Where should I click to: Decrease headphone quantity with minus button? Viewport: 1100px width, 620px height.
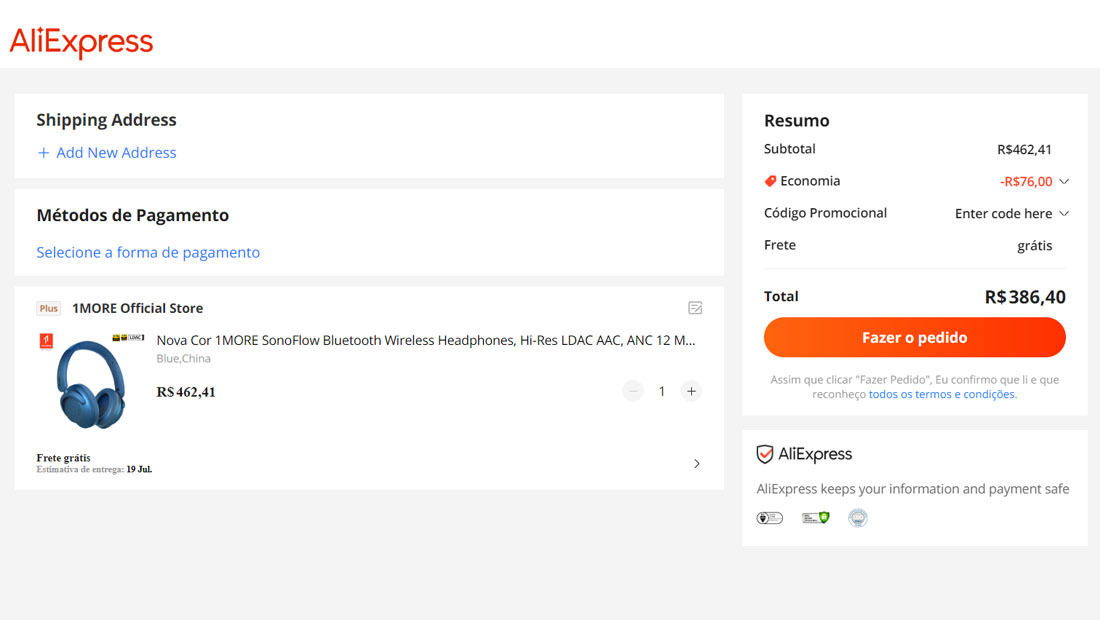(x=633, y=391)
